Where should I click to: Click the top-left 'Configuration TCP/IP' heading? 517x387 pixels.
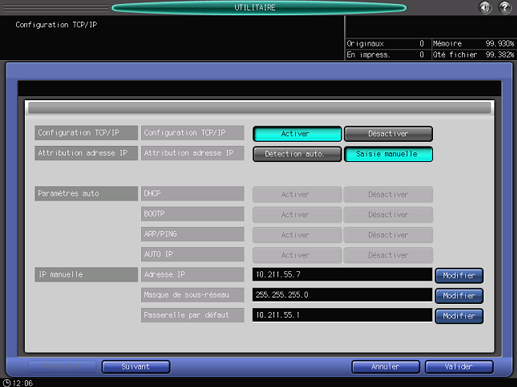pyautogui.click(x=56, y=25)
